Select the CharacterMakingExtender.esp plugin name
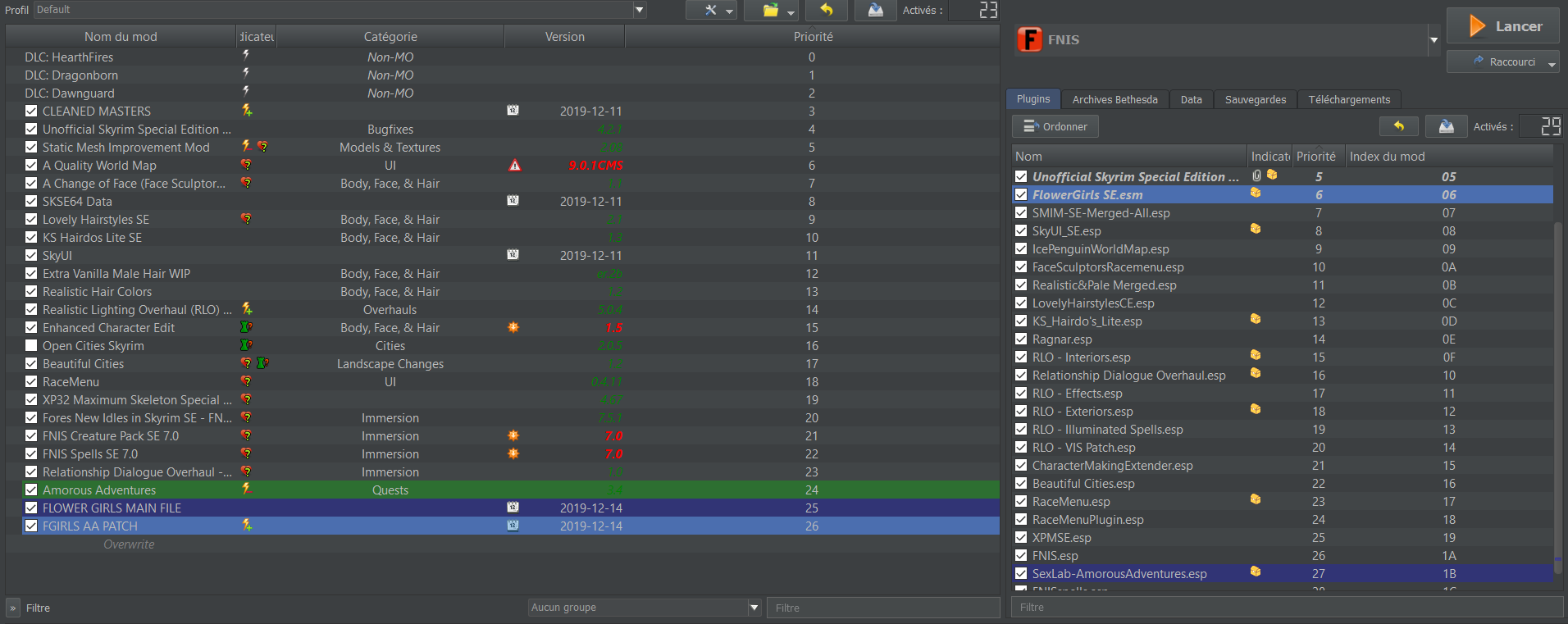The image size is (1568, 624). coord(1113,465)
